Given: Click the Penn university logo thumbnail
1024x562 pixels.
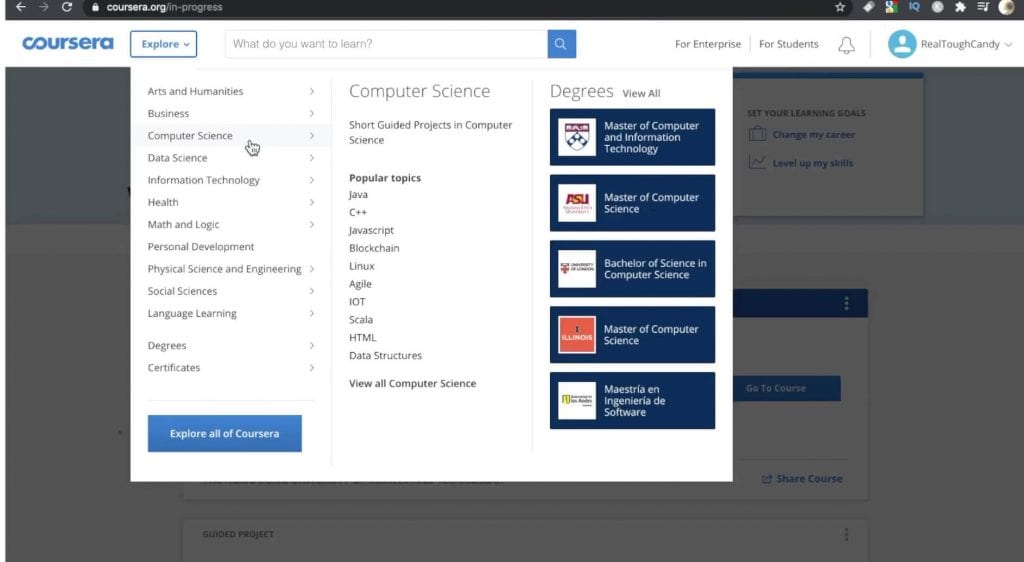Looking at the screenshot, I should [577, 137].
